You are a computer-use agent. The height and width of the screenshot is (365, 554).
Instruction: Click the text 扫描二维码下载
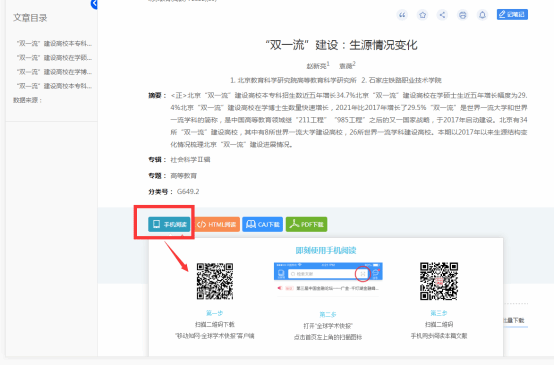click(x=215, y=324)
